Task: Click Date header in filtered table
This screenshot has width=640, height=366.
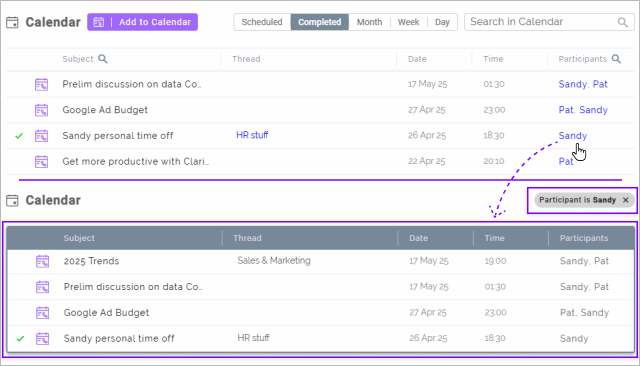Action: [x=418, y=238]
